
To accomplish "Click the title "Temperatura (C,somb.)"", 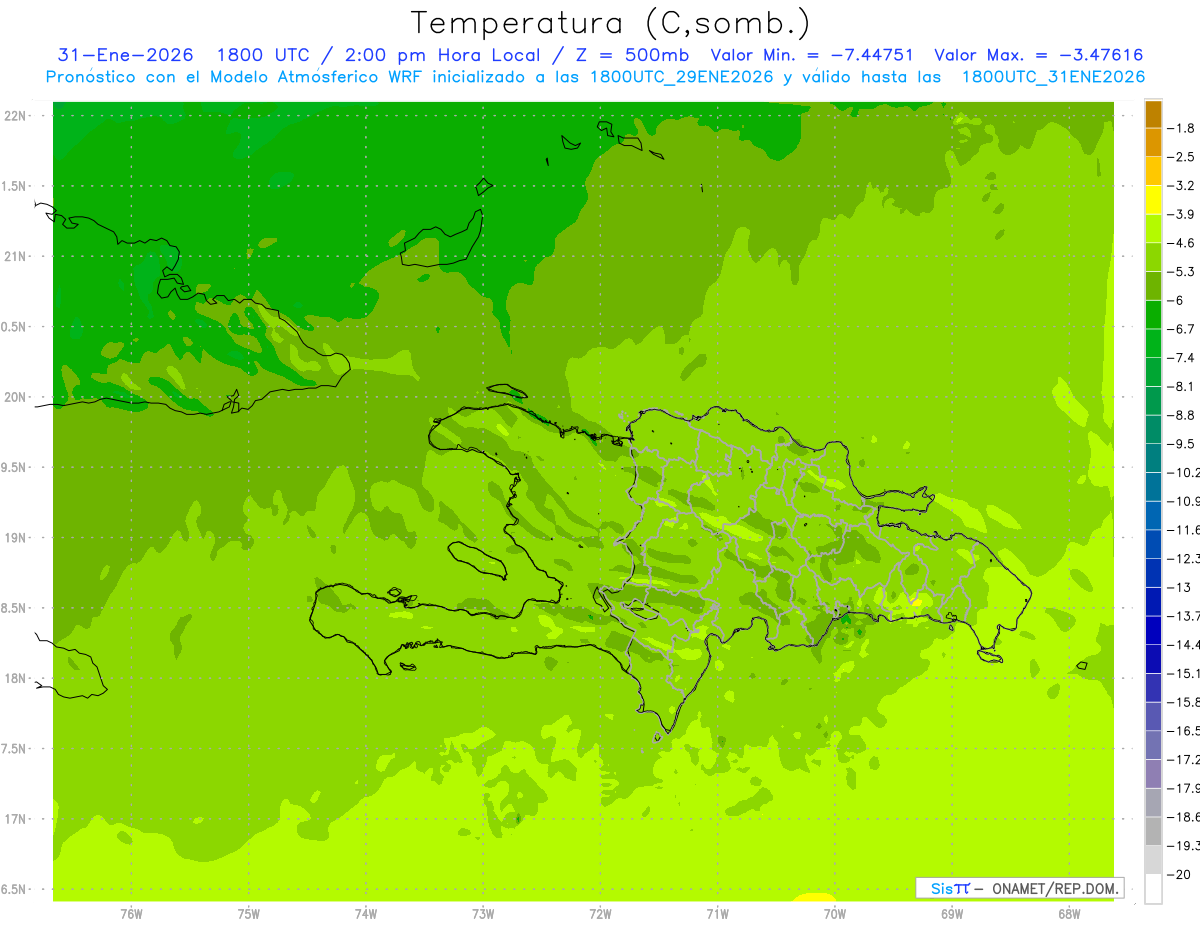I will pos(611,22).
